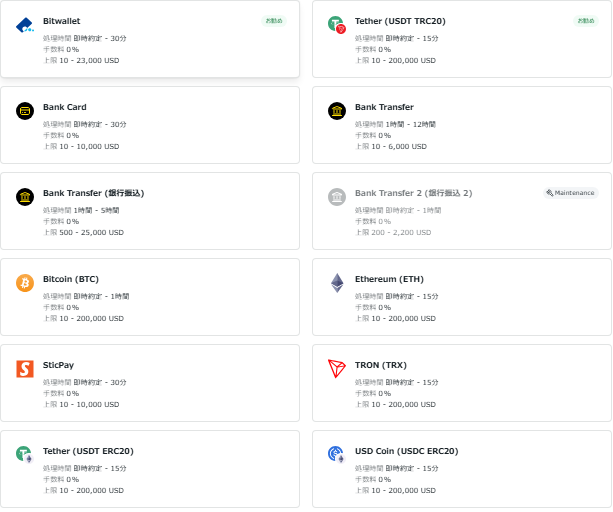Click Bitwallet fee 0% line
Screen dimensions: 613x512
point(61,50)
